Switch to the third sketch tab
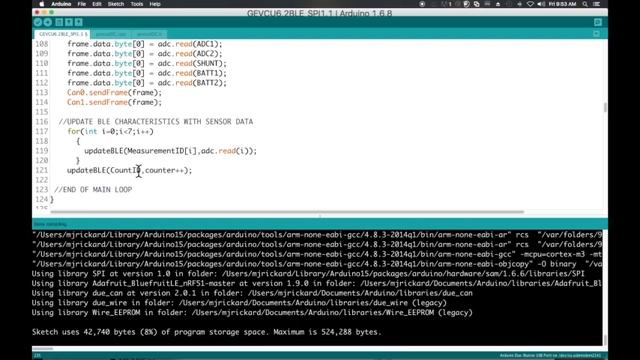Screen dimensions: 640x360 point(149,34)
